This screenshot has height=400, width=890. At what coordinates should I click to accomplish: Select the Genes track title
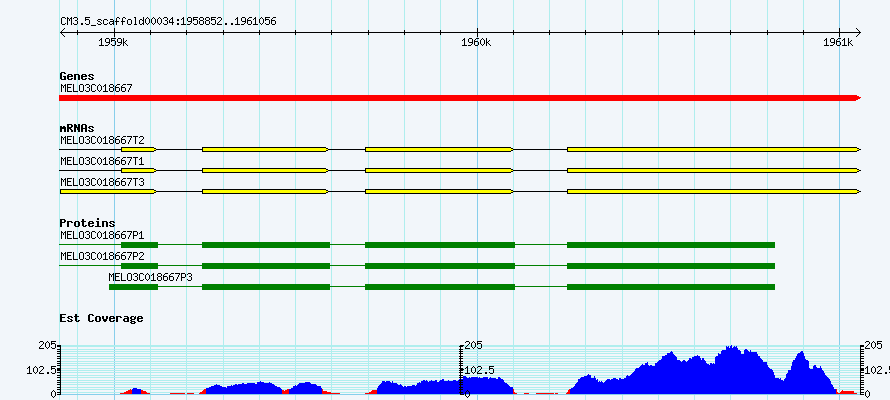pyautogui.click(x=77, y=76)
